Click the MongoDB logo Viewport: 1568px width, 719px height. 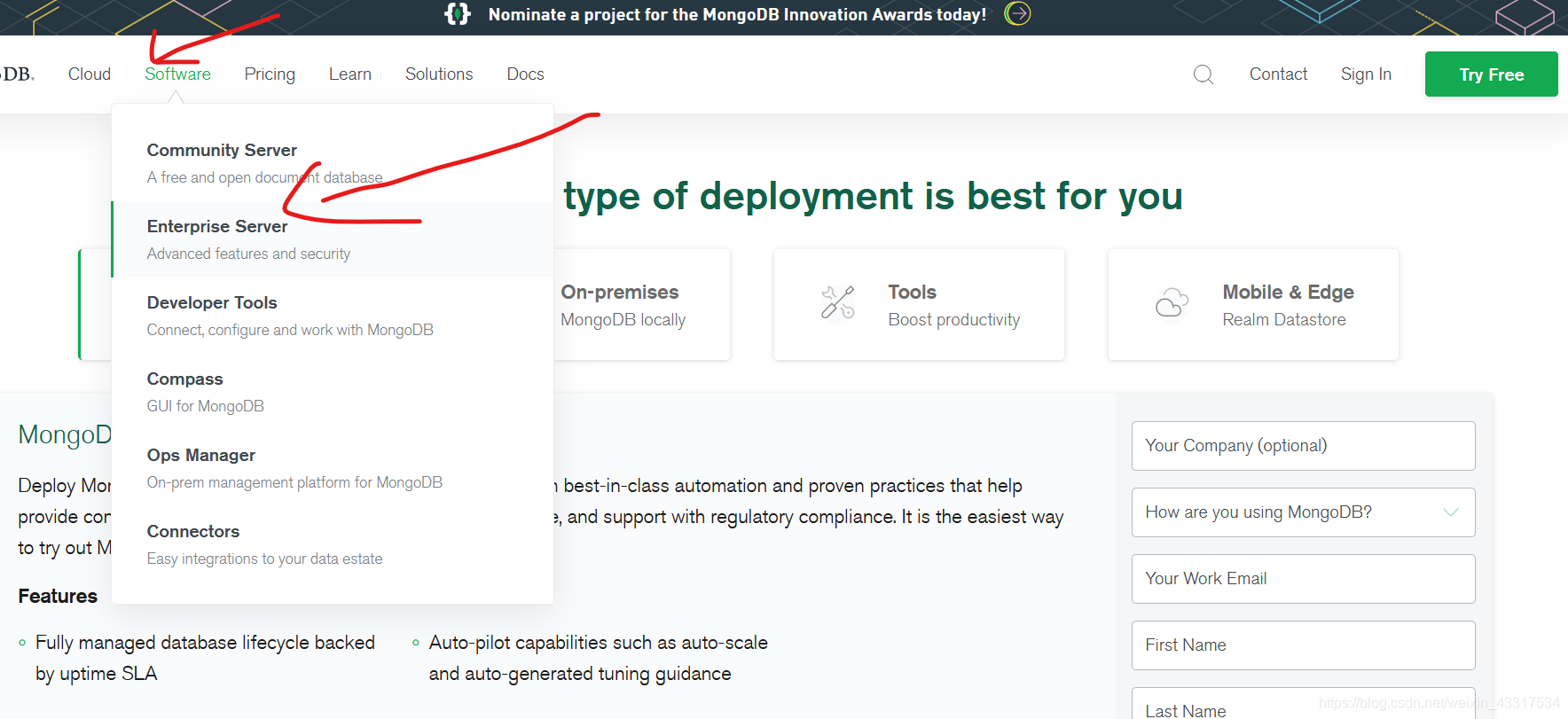pos(17,74)
